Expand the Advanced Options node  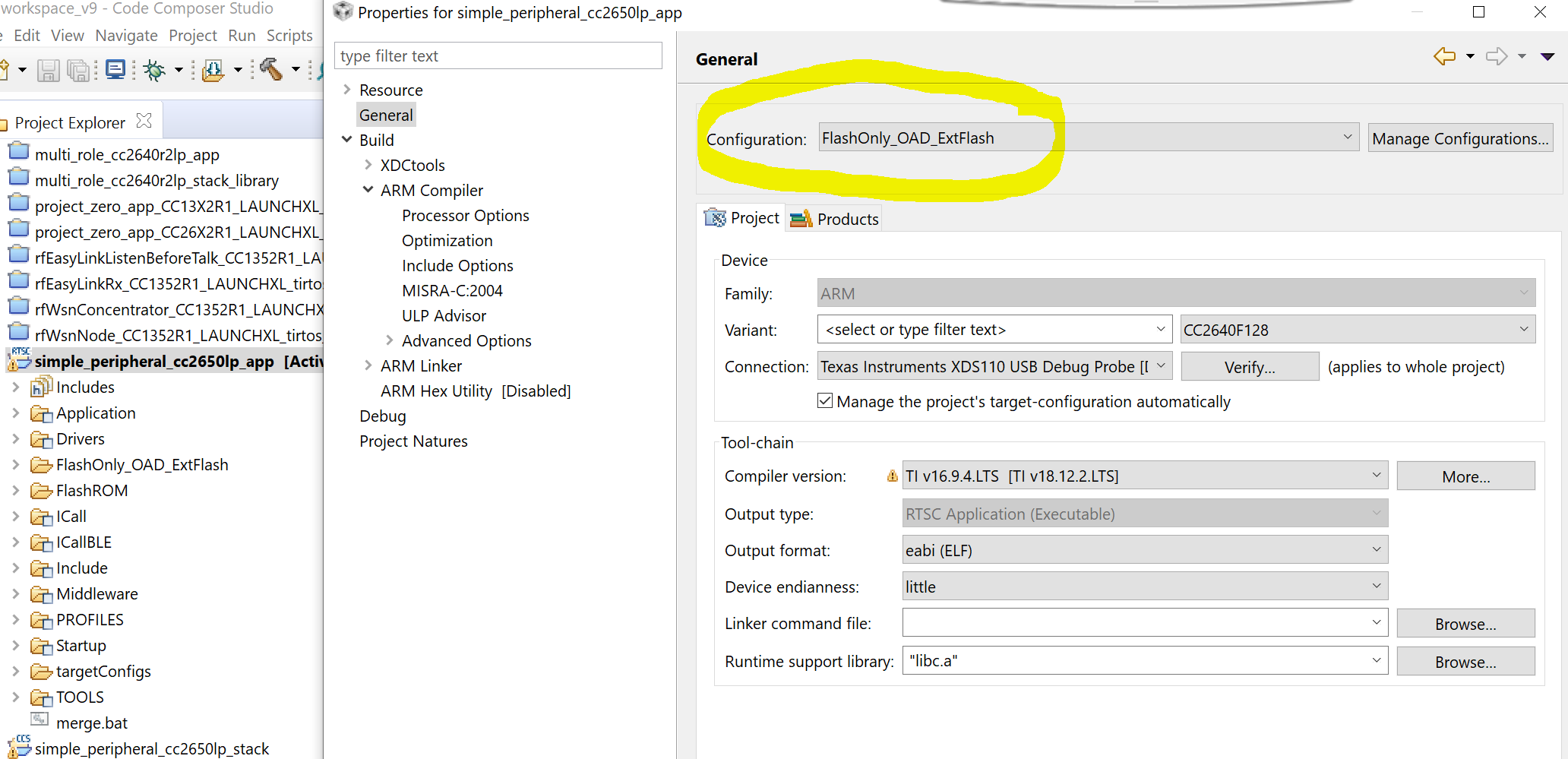[390, 340]
